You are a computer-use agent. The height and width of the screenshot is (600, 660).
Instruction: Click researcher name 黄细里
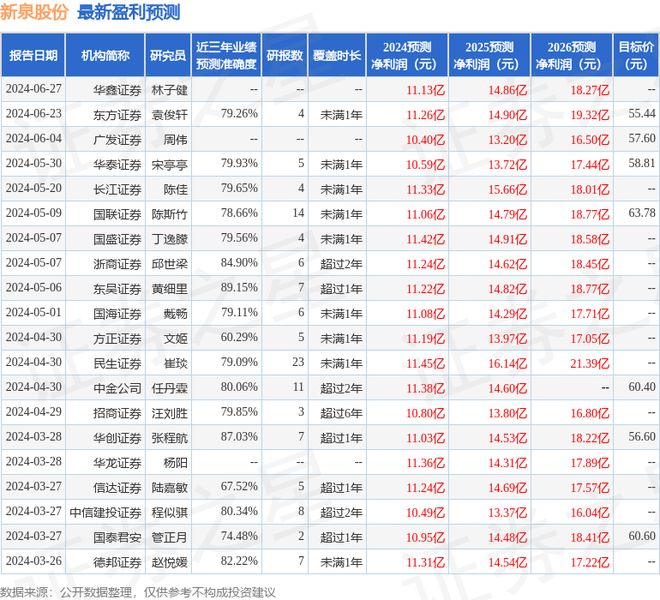[169, 288]
